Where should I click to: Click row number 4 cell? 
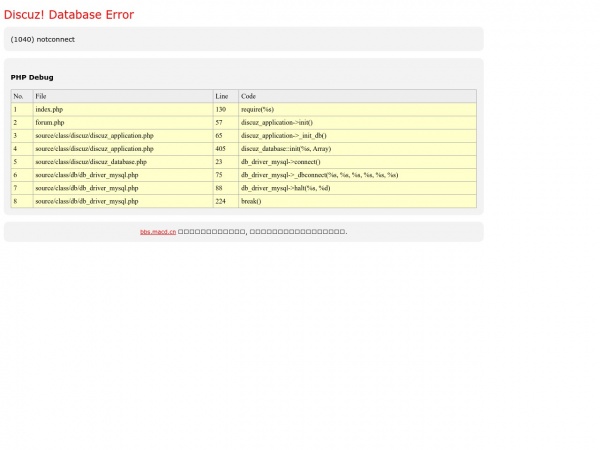(x=22, y=148)
